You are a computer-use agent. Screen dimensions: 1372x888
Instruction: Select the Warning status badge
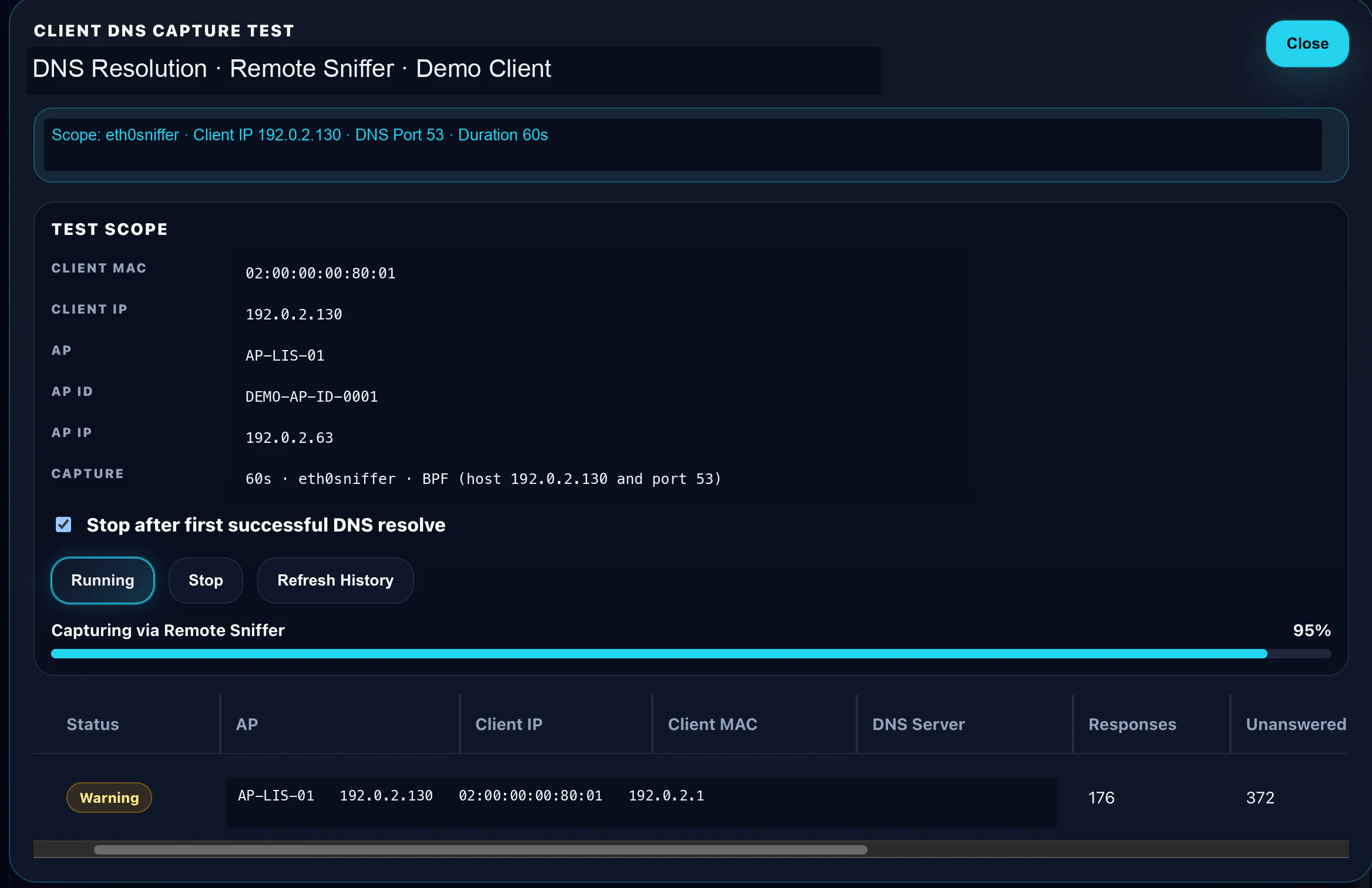point(109,798)
